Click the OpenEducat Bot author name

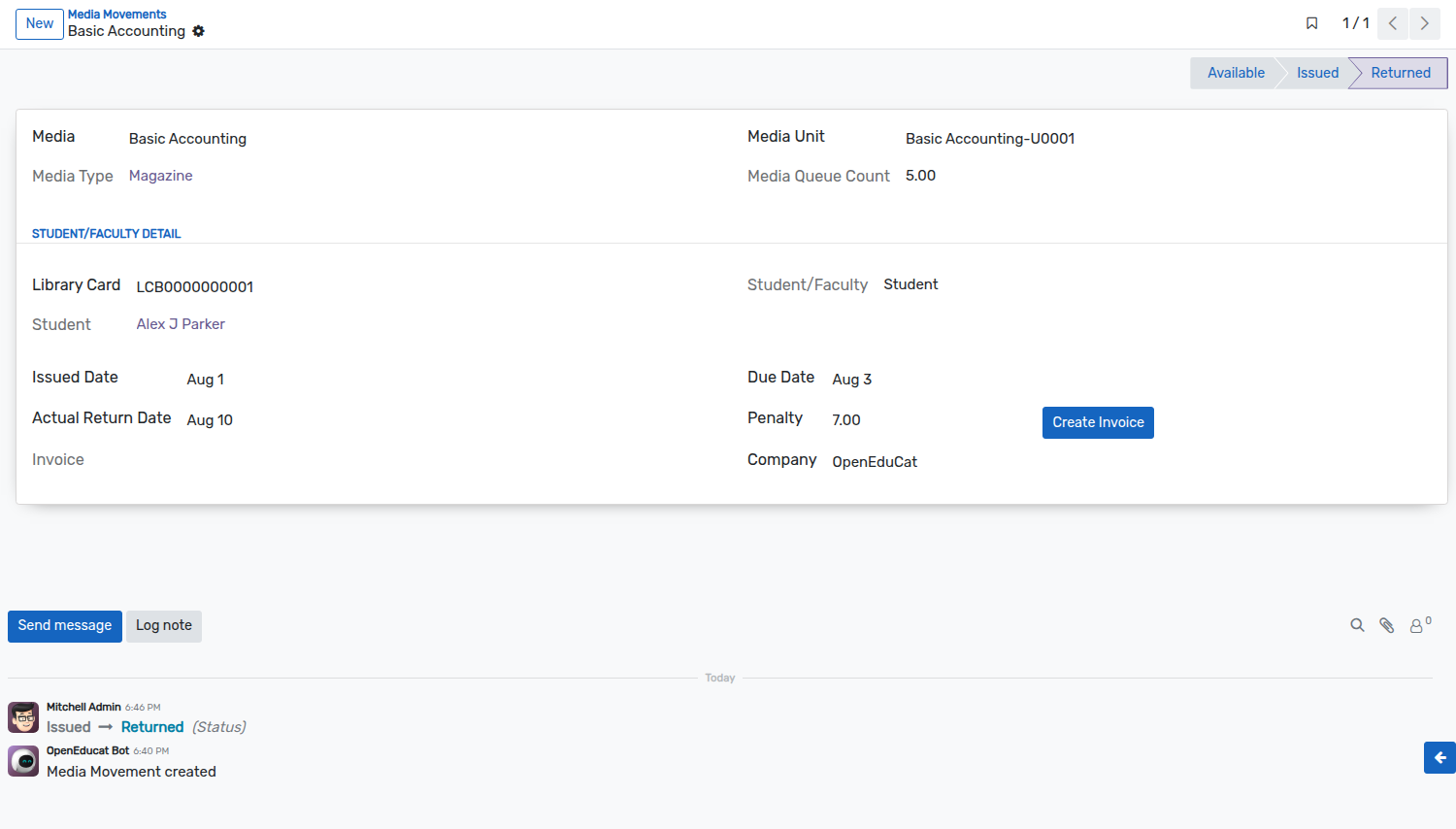87,750
